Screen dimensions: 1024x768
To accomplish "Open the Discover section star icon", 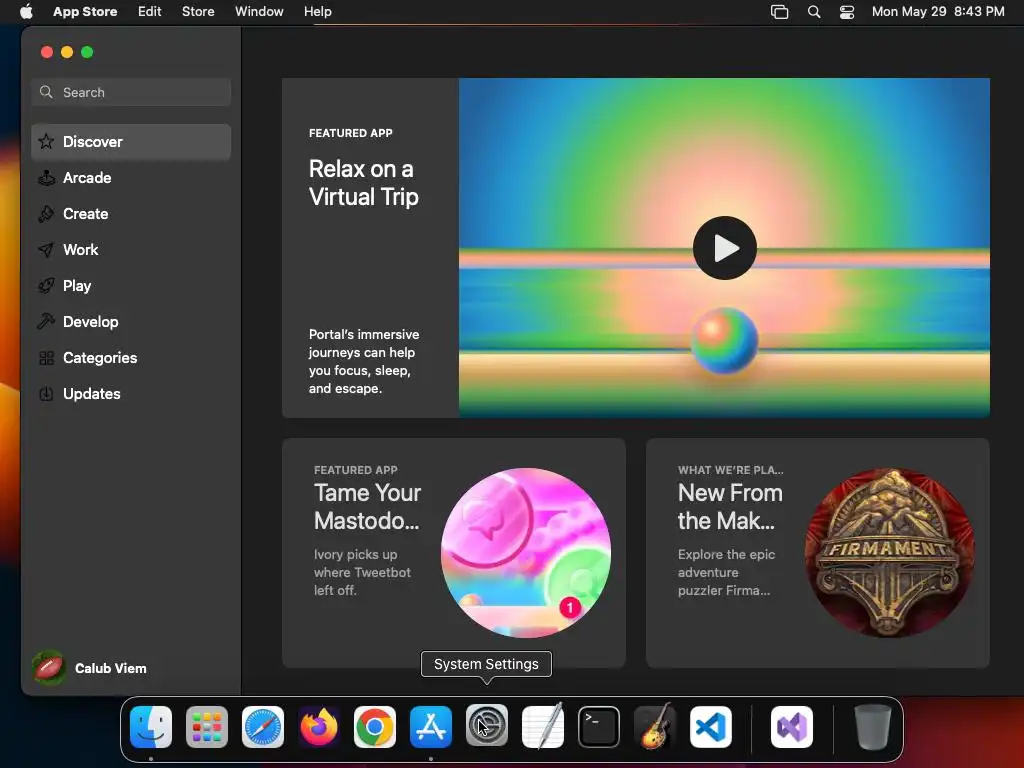I will pyautogui.click(x=46, y=142).
